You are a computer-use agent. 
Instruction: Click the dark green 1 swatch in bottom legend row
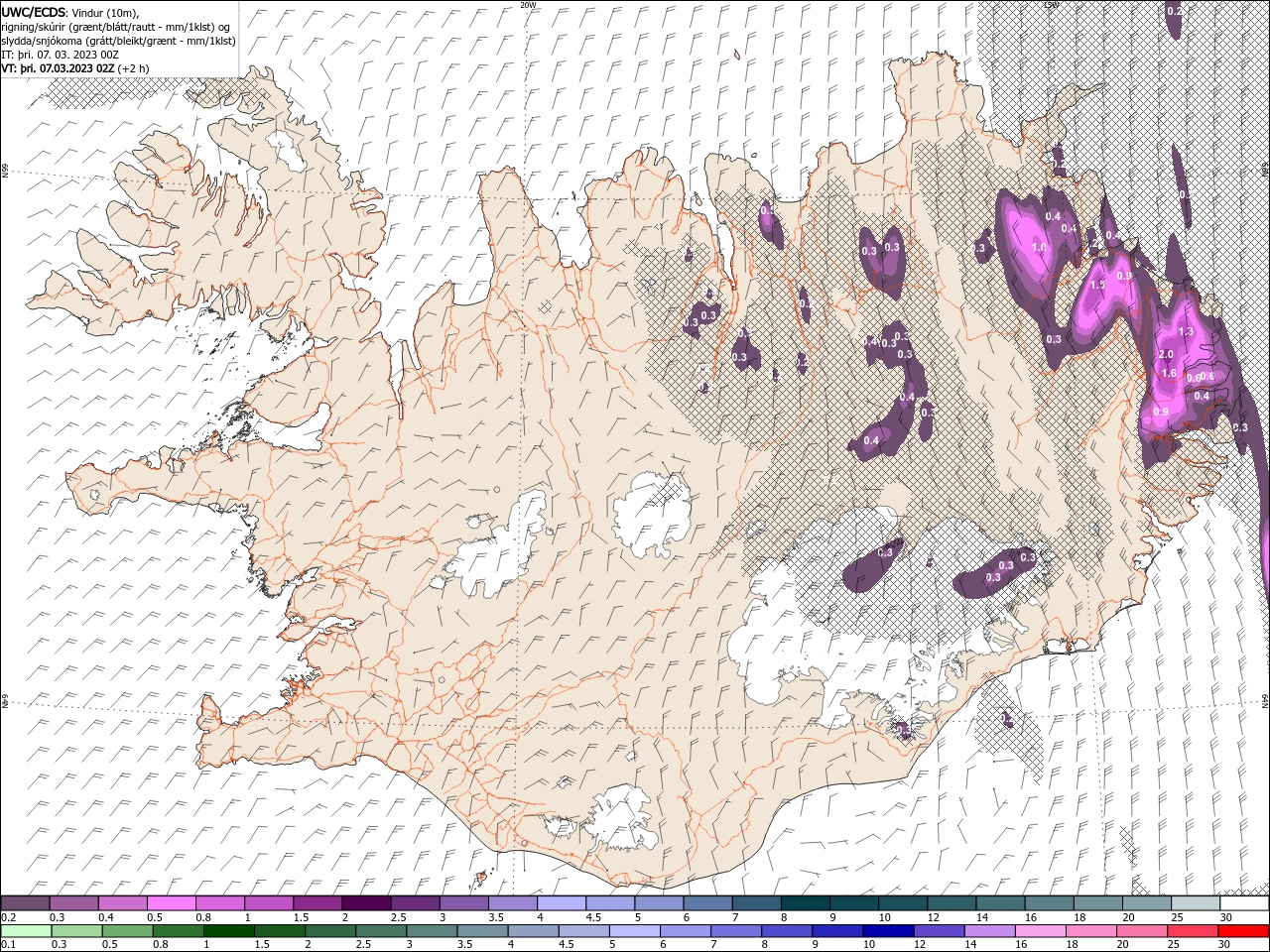[228, 931]
